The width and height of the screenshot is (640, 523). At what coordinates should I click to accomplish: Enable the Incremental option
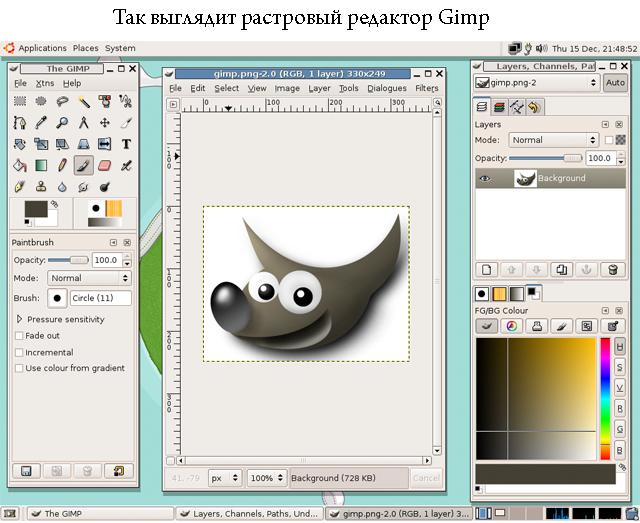click(19, 352)
